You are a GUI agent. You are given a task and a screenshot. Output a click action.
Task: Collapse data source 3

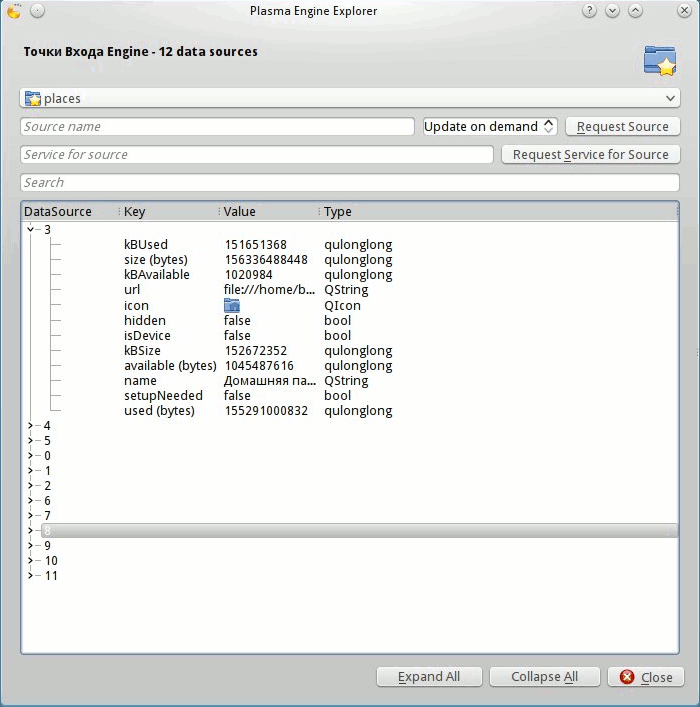coord(30,230)
